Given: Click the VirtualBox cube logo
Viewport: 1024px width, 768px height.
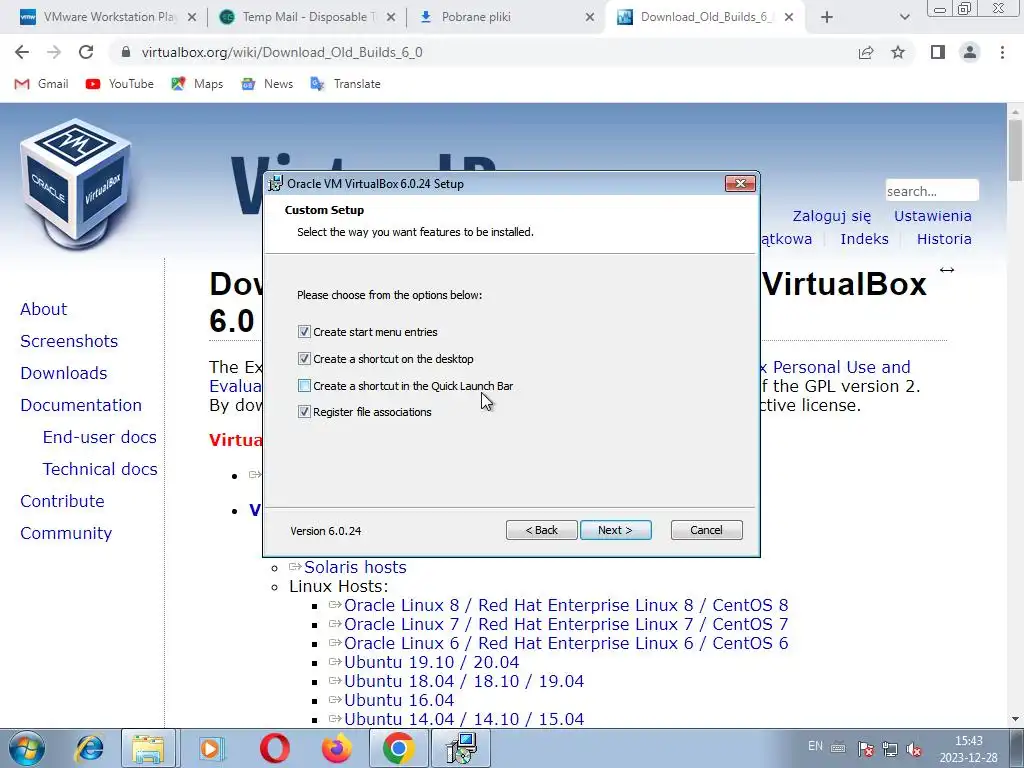Looking at the screenshot, I should click(76, 184).
